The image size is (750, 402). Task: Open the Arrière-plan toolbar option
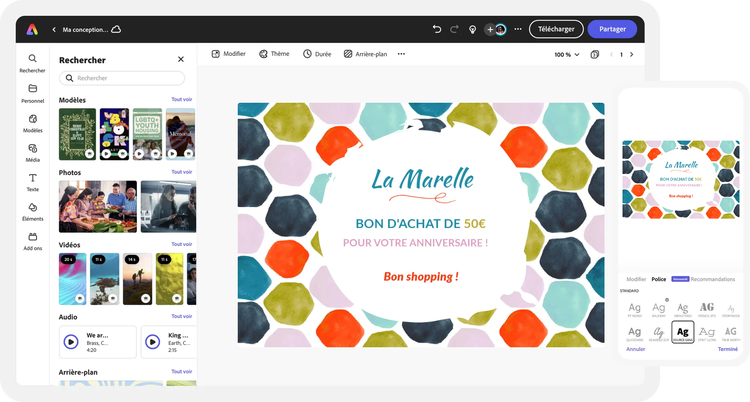pos(365,54)
